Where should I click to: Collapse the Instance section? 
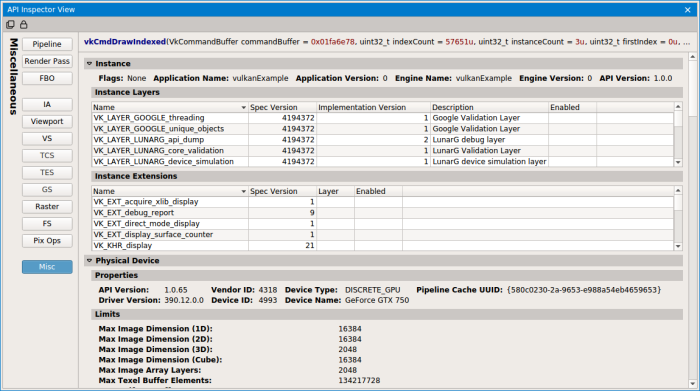tap(89, 63)
